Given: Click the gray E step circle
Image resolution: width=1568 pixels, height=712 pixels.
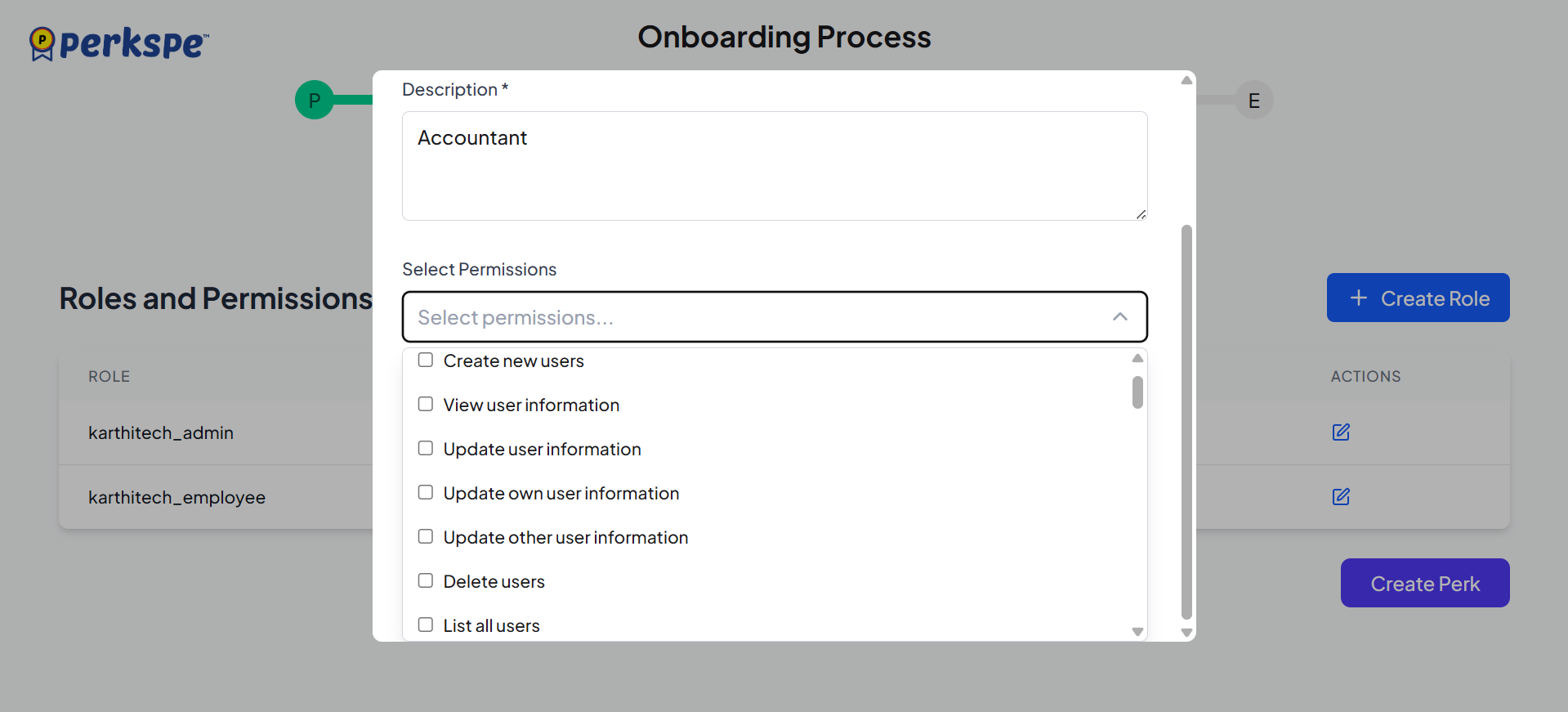Looking at the screenshot, I should click(x=1253, y=101).
